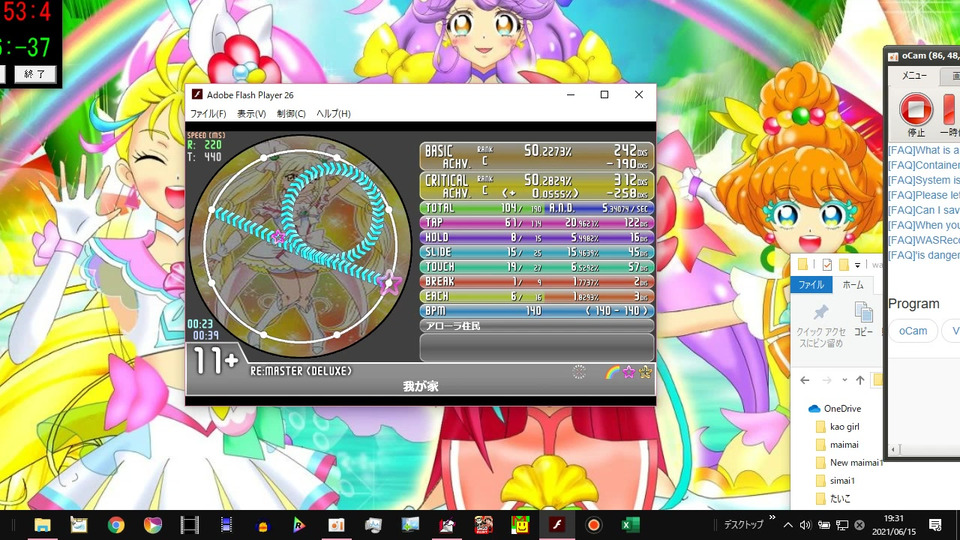960x540 pixels.
Task: Expand Explorer's recent locations chevron
Action: 844,380
